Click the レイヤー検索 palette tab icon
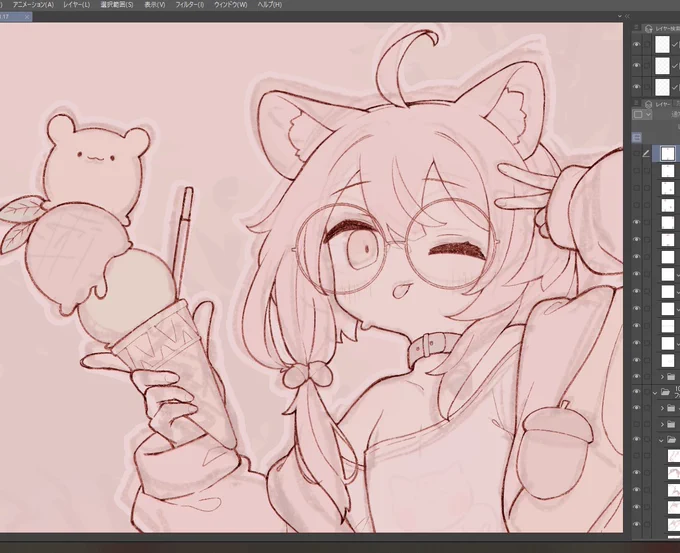Screen dimensions: 680x553 click(x=648, y=29)
